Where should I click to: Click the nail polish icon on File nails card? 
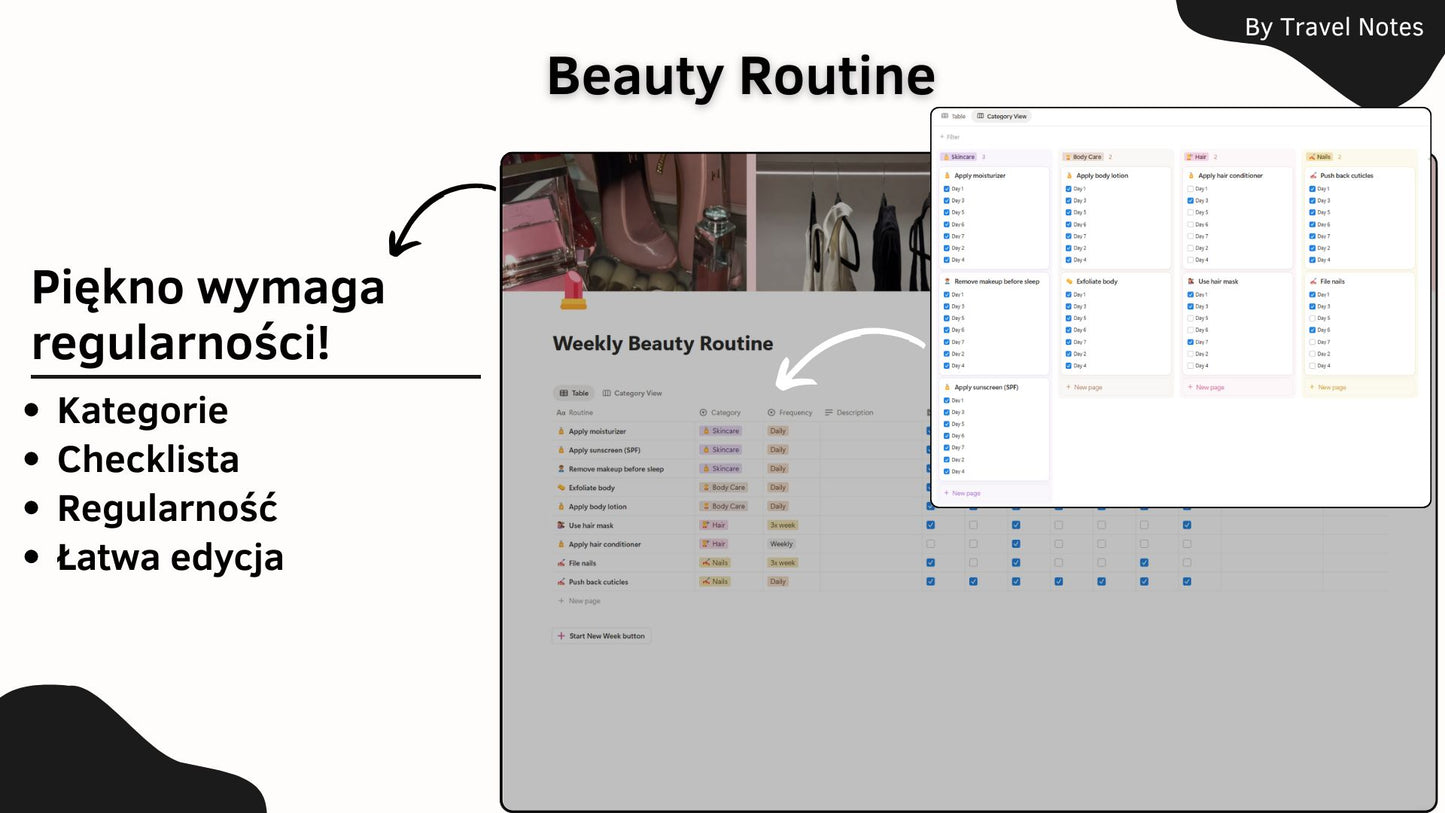(1312, 282)
